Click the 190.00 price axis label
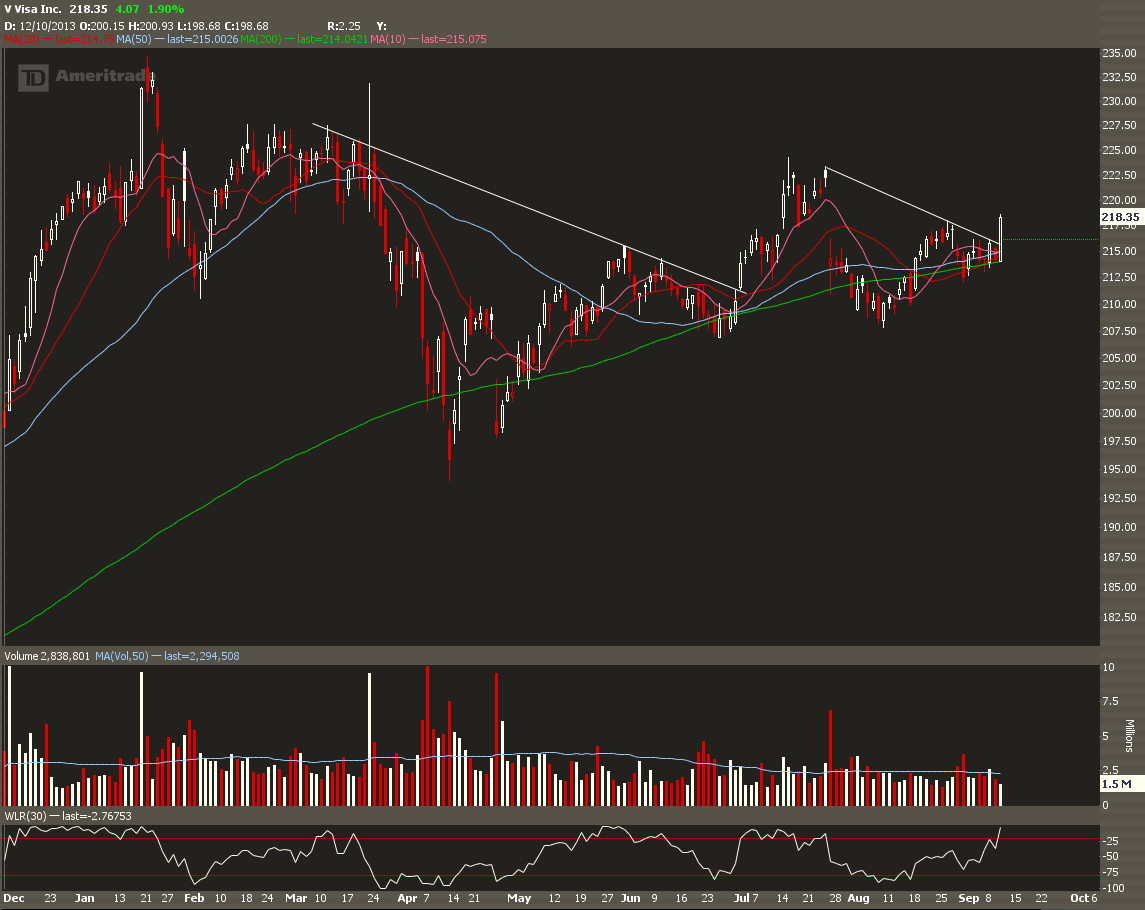The width and height of the screenshot is (1145, 910). pyautogui.click(x=1119, y=527)
